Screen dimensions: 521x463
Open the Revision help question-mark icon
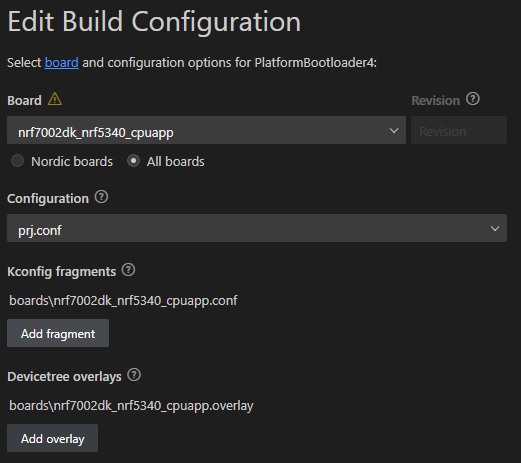(x=473, y=99)
